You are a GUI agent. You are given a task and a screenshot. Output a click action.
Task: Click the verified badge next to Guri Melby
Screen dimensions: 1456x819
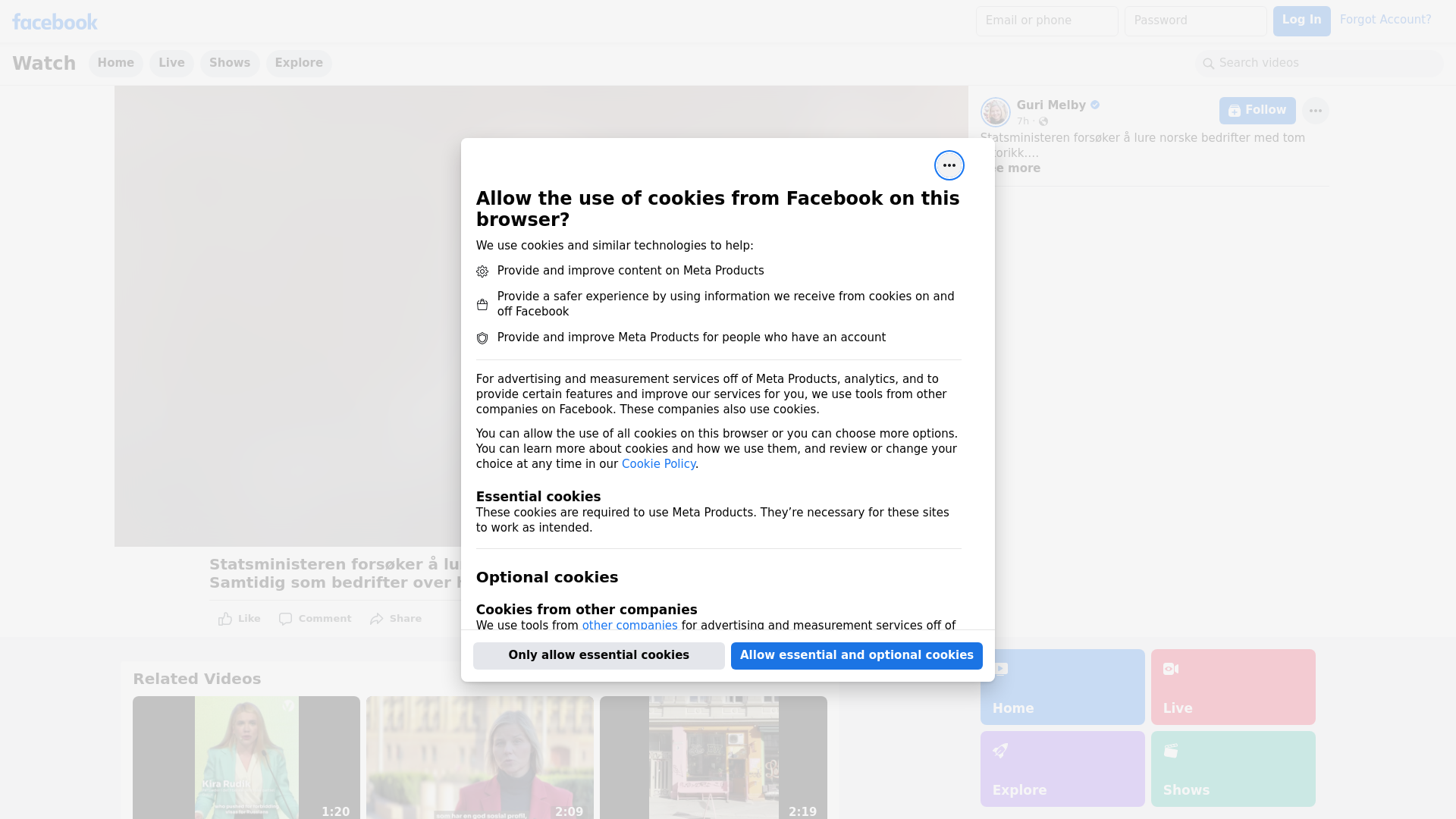pos(1095,105)
